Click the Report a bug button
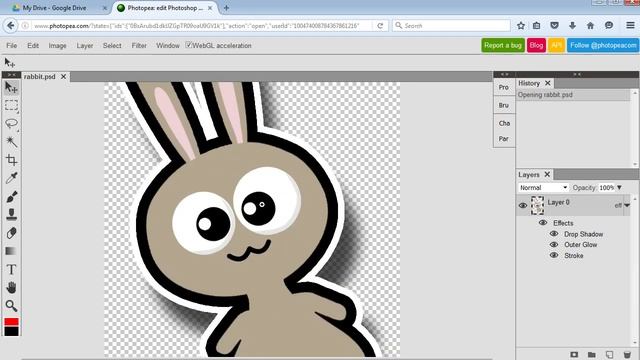This screenshot has height=360, width=640. coord(503,45)
